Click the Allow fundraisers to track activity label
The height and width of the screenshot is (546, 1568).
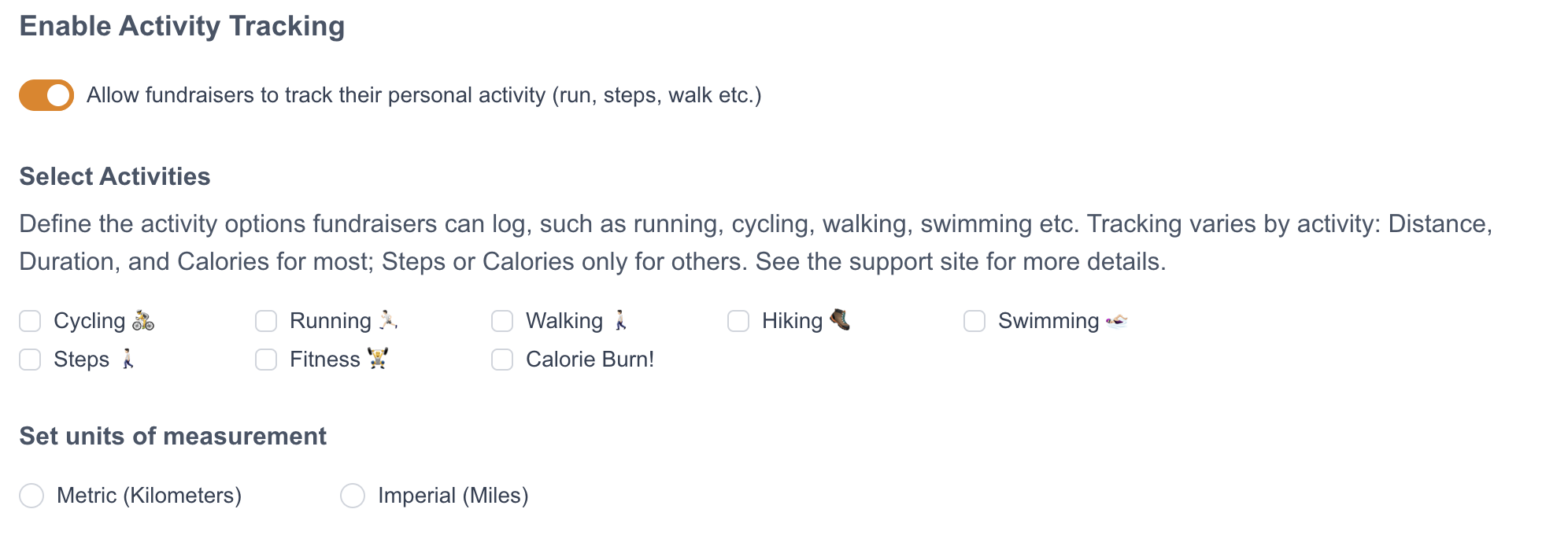(x=423, y=95)
